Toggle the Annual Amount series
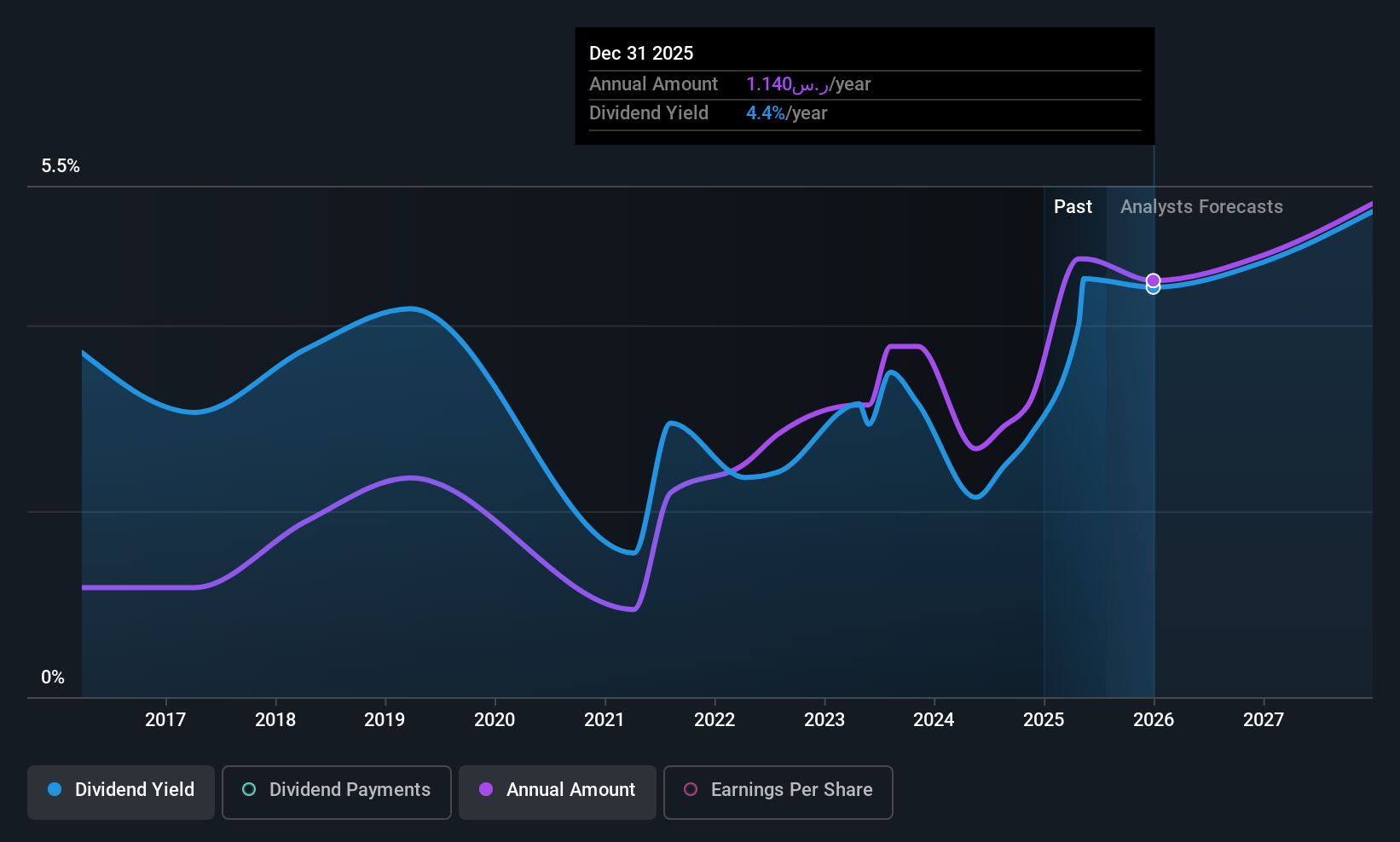The image size is (1400, 842). click(x=558, y=792)
